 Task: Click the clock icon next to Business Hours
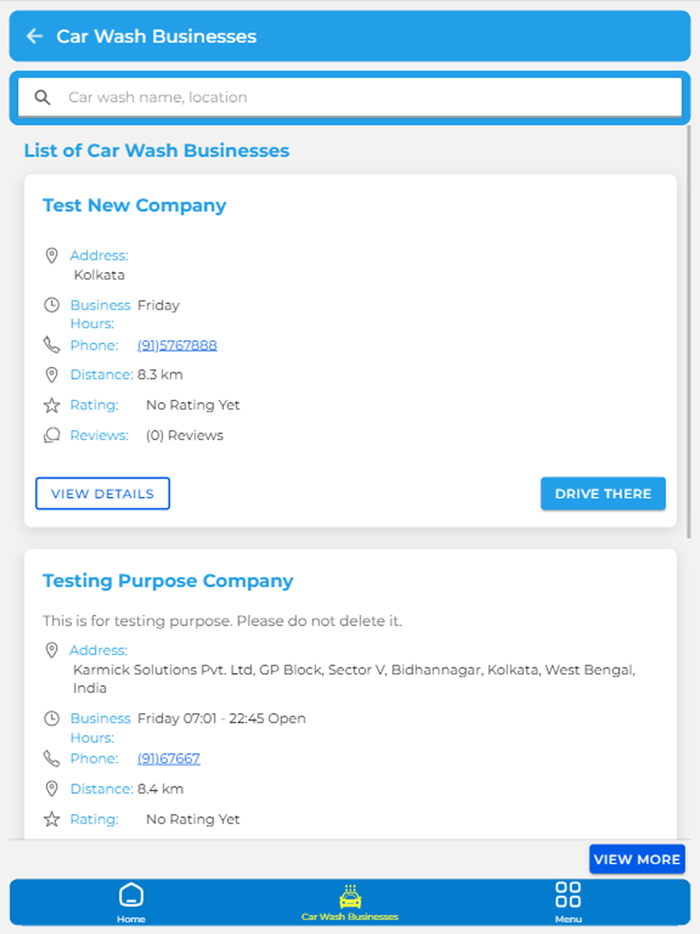pos(52,305)
